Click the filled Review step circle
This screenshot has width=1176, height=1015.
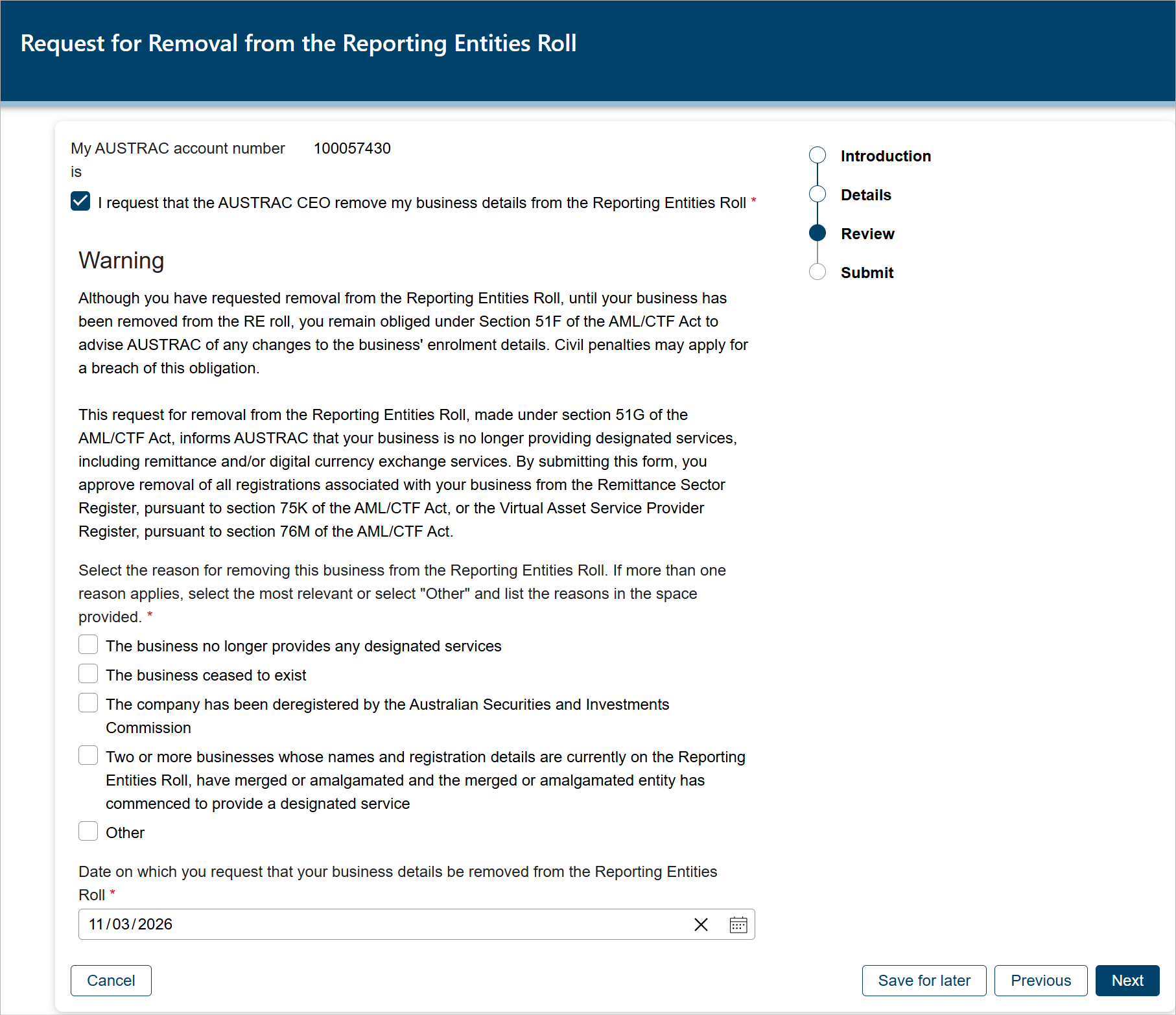817,233
